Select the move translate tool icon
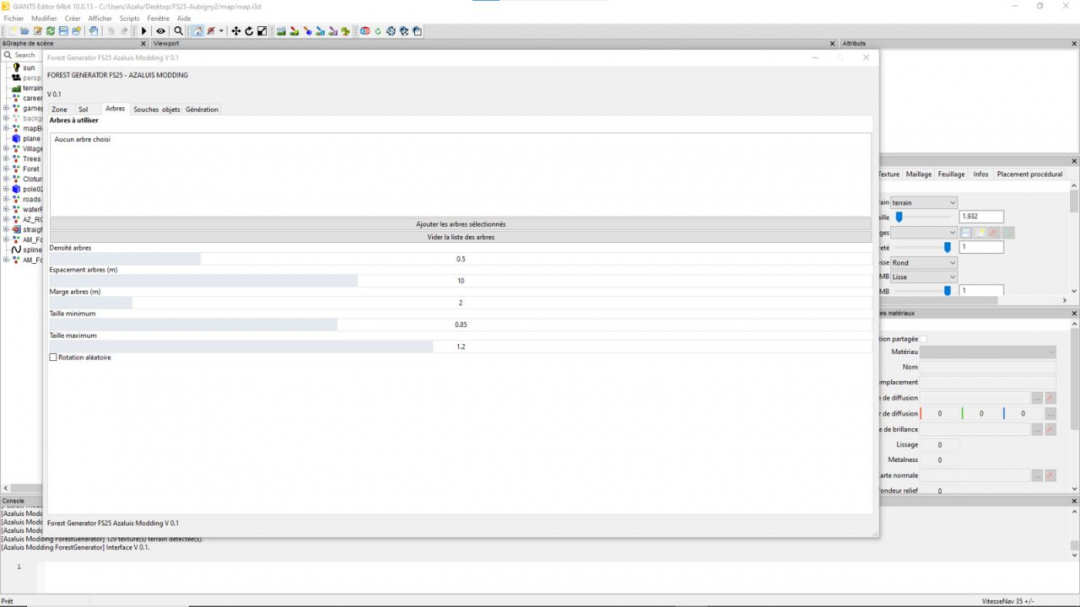This screenshot has height=607, width=1080. click(x=236, y=31)
